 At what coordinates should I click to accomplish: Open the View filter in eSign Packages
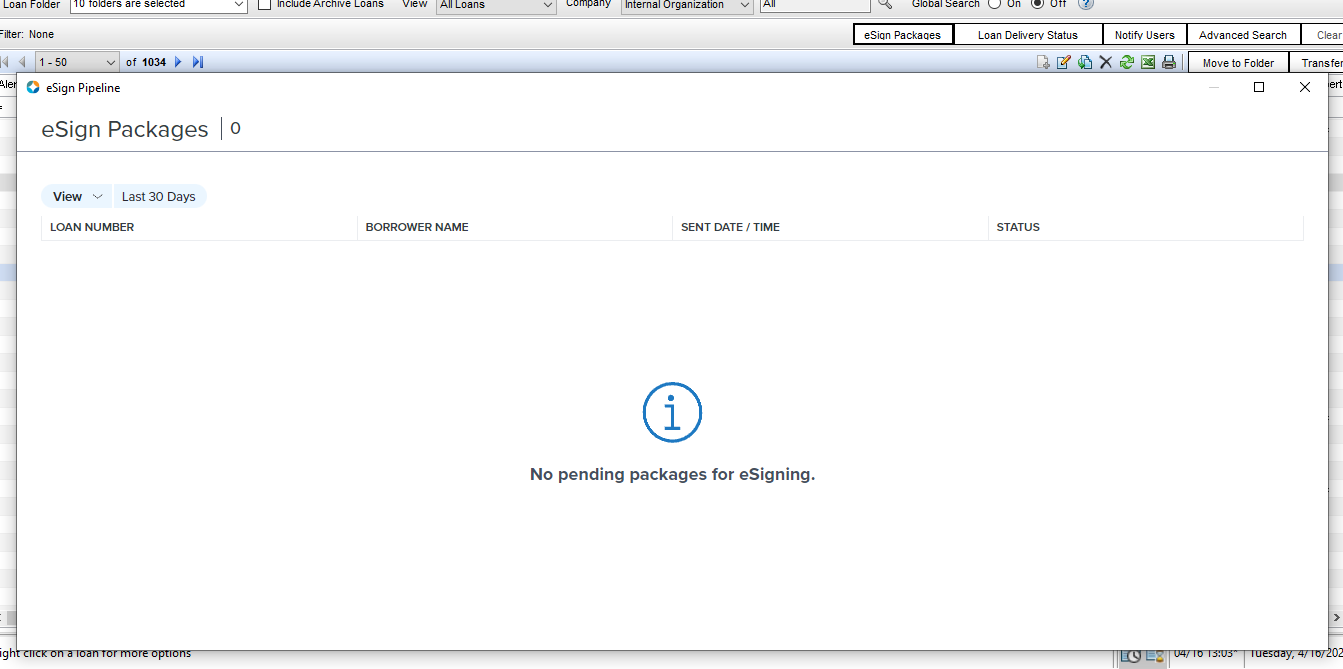[78, 197]
